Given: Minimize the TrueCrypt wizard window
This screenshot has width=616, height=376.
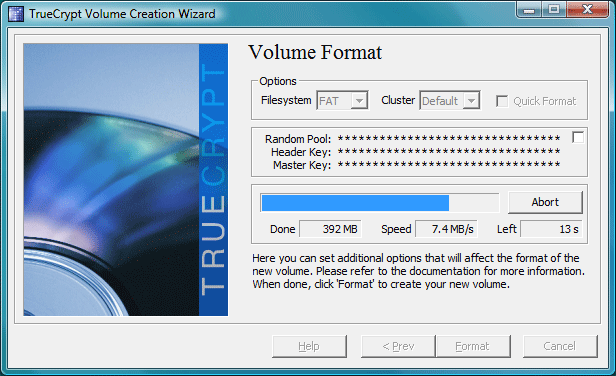Looking at the screenshot, I should [529, 9].
